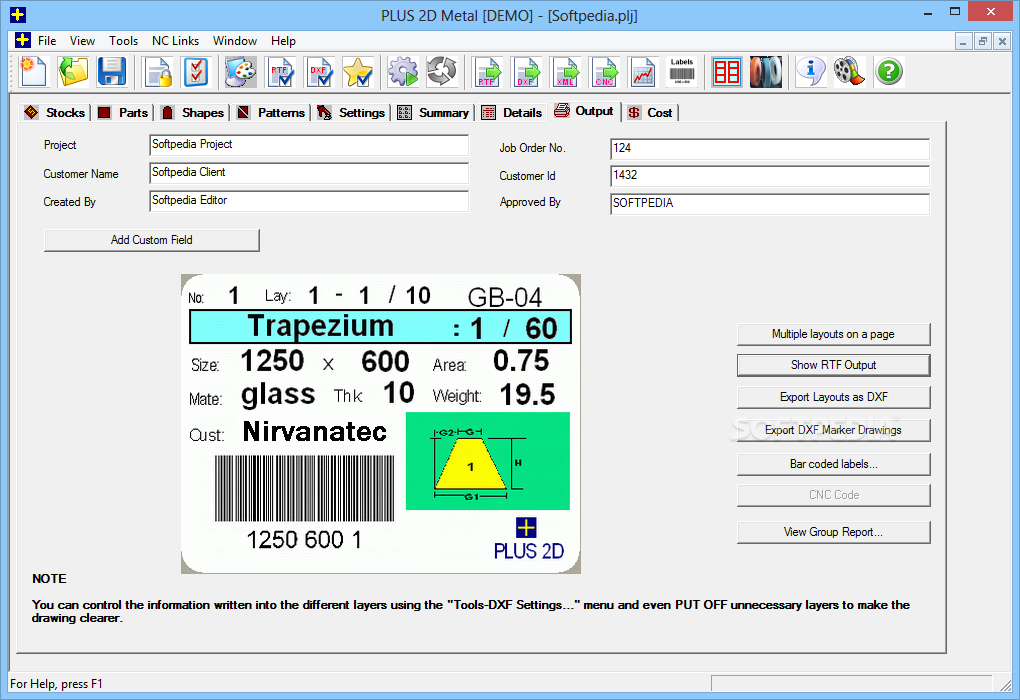Click the red grid layout icon
Image resolution: width=1020 pixels, height=700 pixels.
(727, 72)
